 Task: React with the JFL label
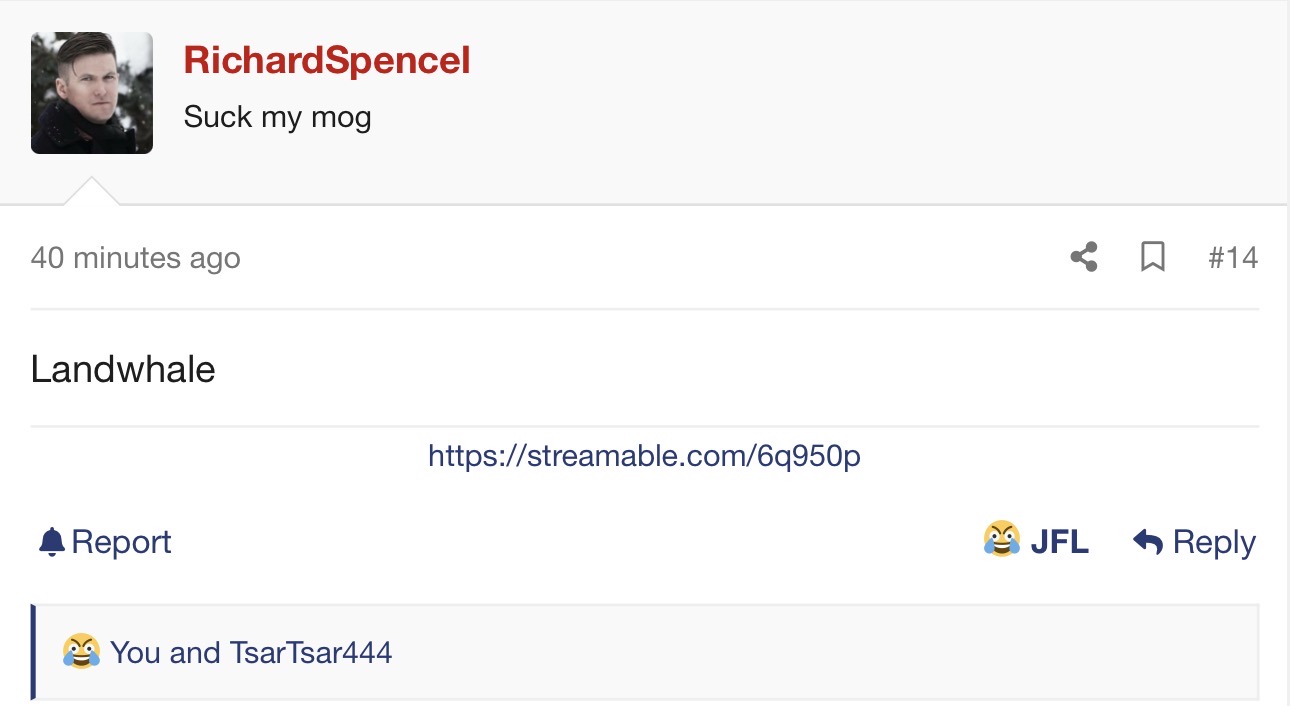[1059, 542]
